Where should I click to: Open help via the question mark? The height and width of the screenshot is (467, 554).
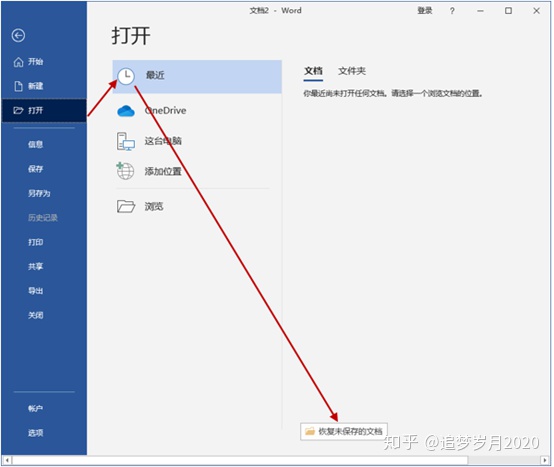[x=452, y=11]
